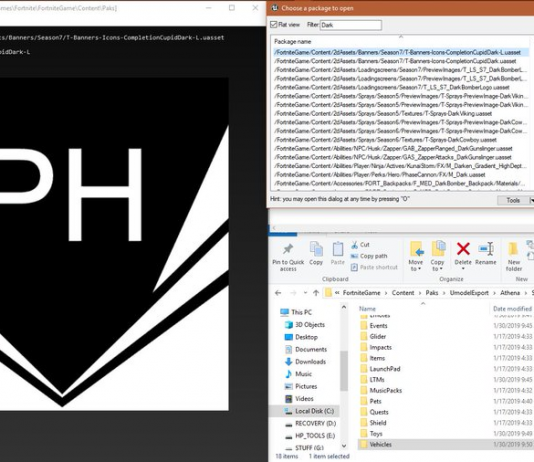The image size is (534, 462).
Task: Click Athena in the address breadcrumb
Action: [510, 293]
